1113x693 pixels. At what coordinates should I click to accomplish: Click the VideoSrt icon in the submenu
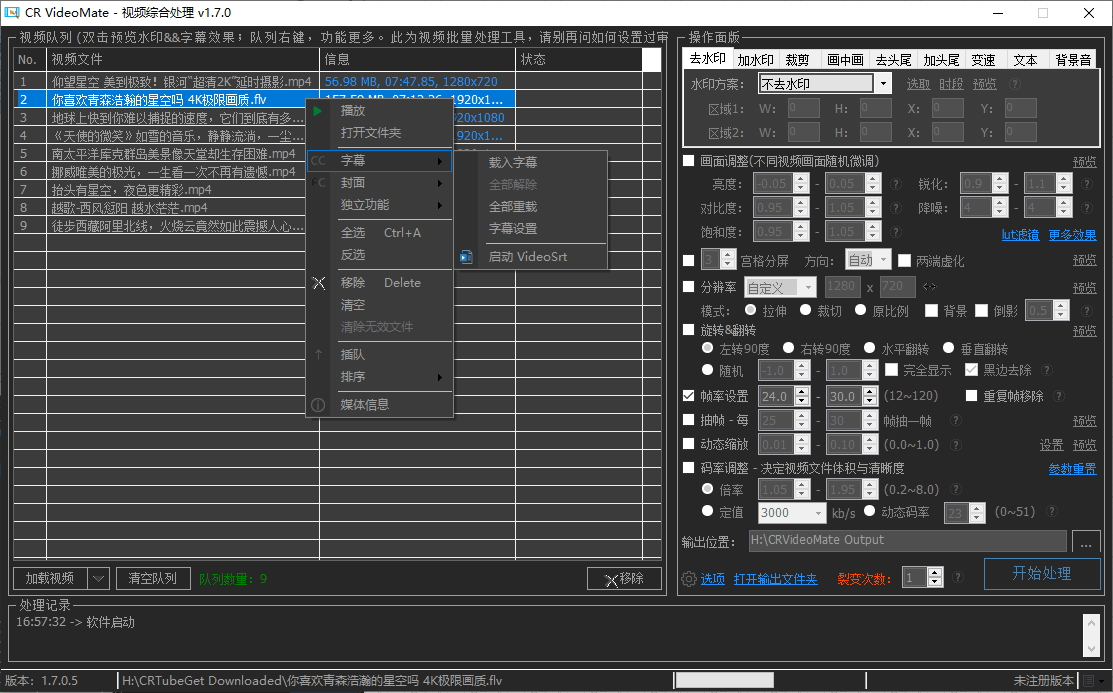tap(466, 257)
